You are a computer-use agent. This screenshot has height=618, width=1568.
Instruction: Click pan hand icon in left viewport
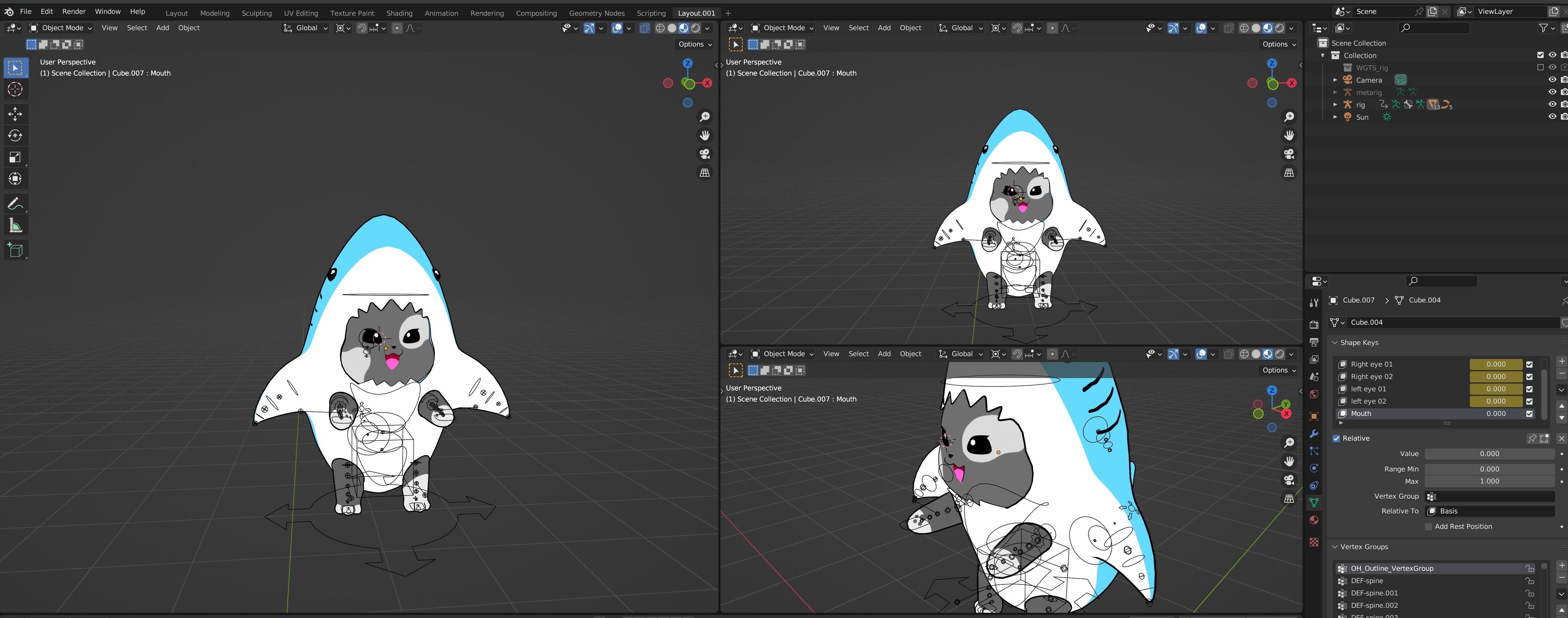(x=704, y=136)
